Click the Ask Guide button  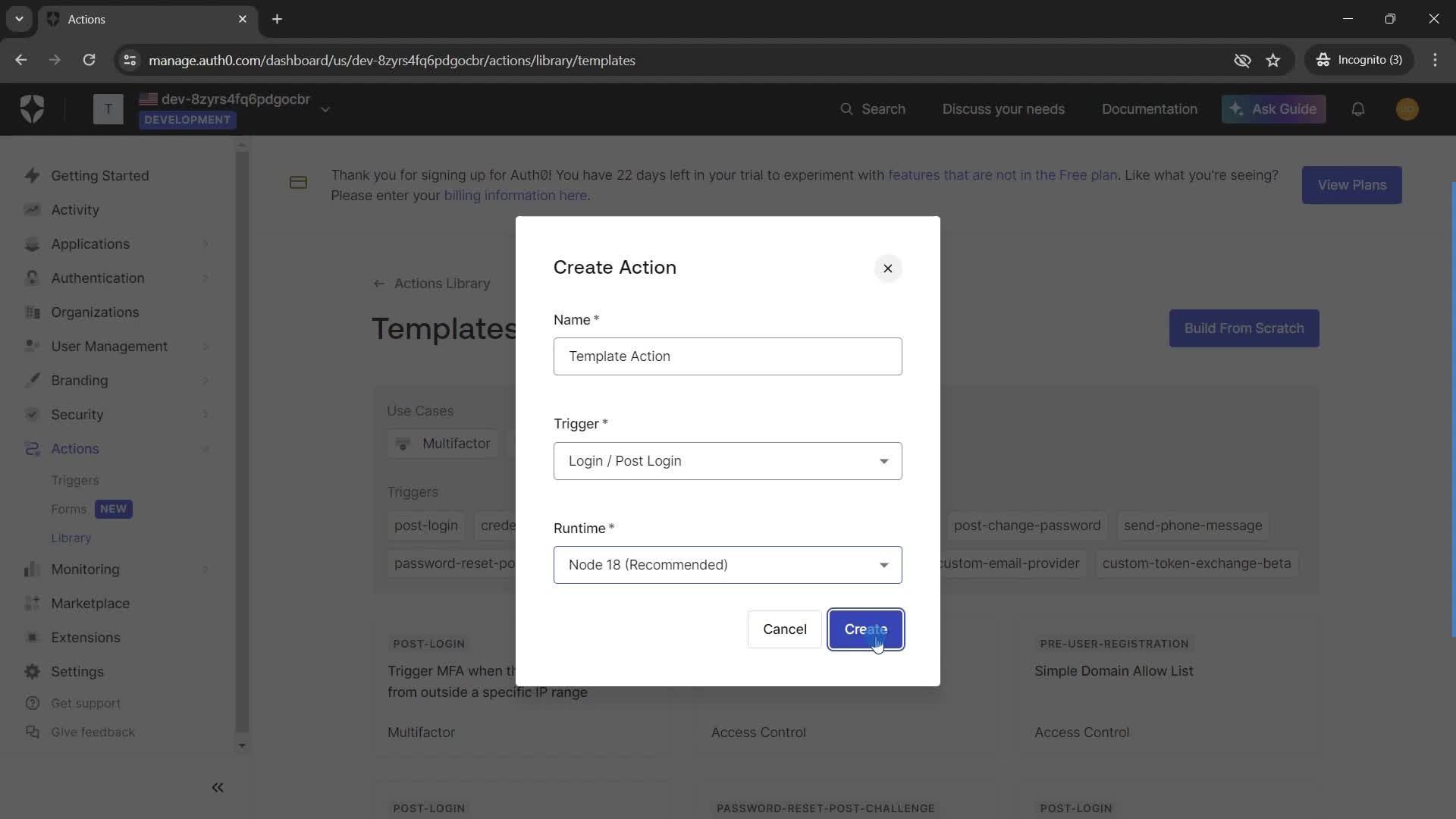(1274, 109)
